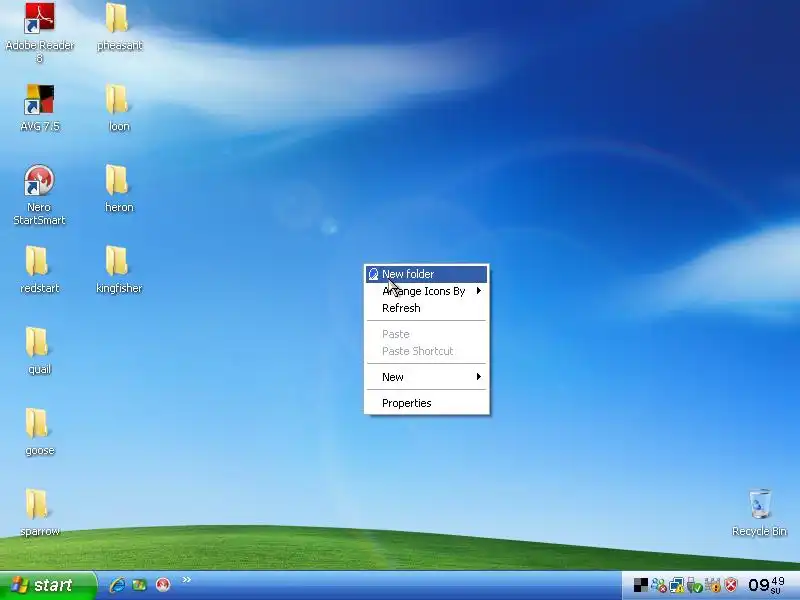
Task: Open the red Security Center shield icon
Action: (731, 585)
